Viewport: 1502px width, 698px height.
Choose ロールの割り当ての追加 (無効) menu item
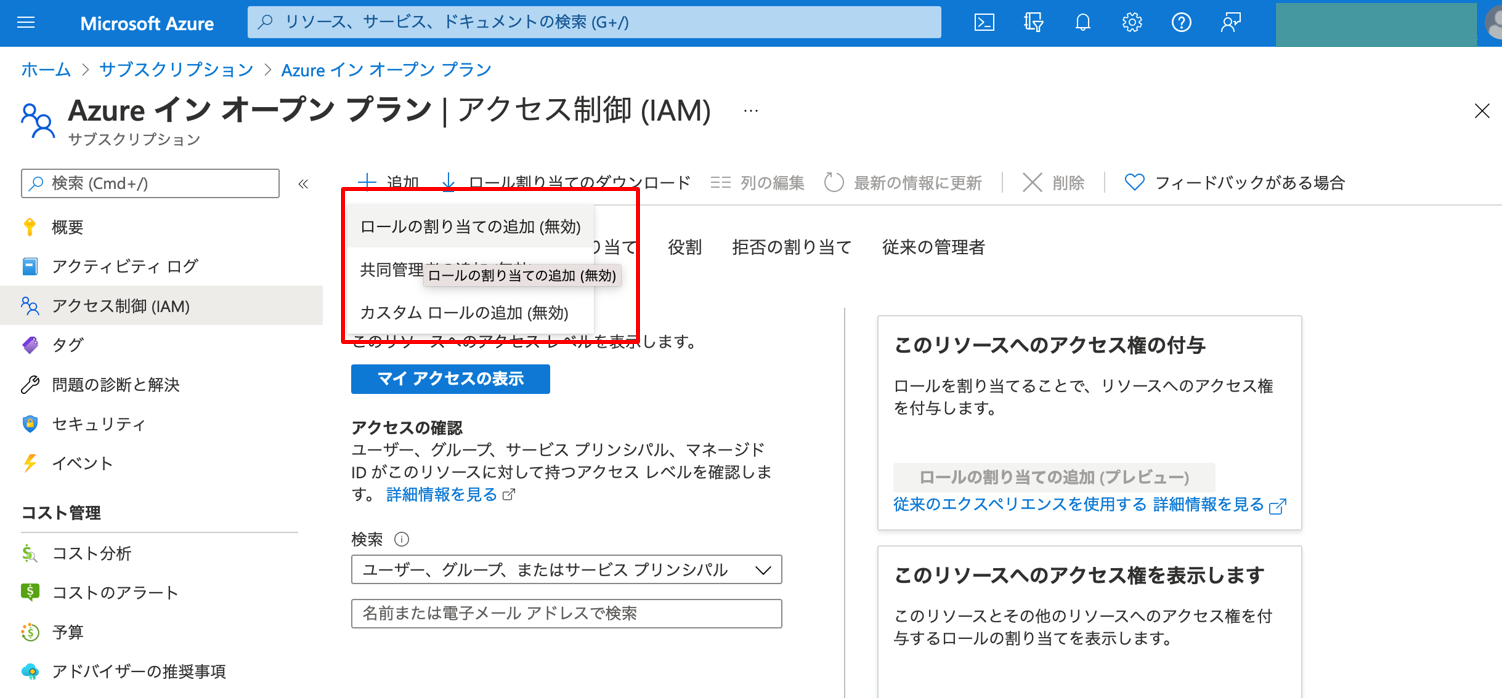click(x=470, y=227)
